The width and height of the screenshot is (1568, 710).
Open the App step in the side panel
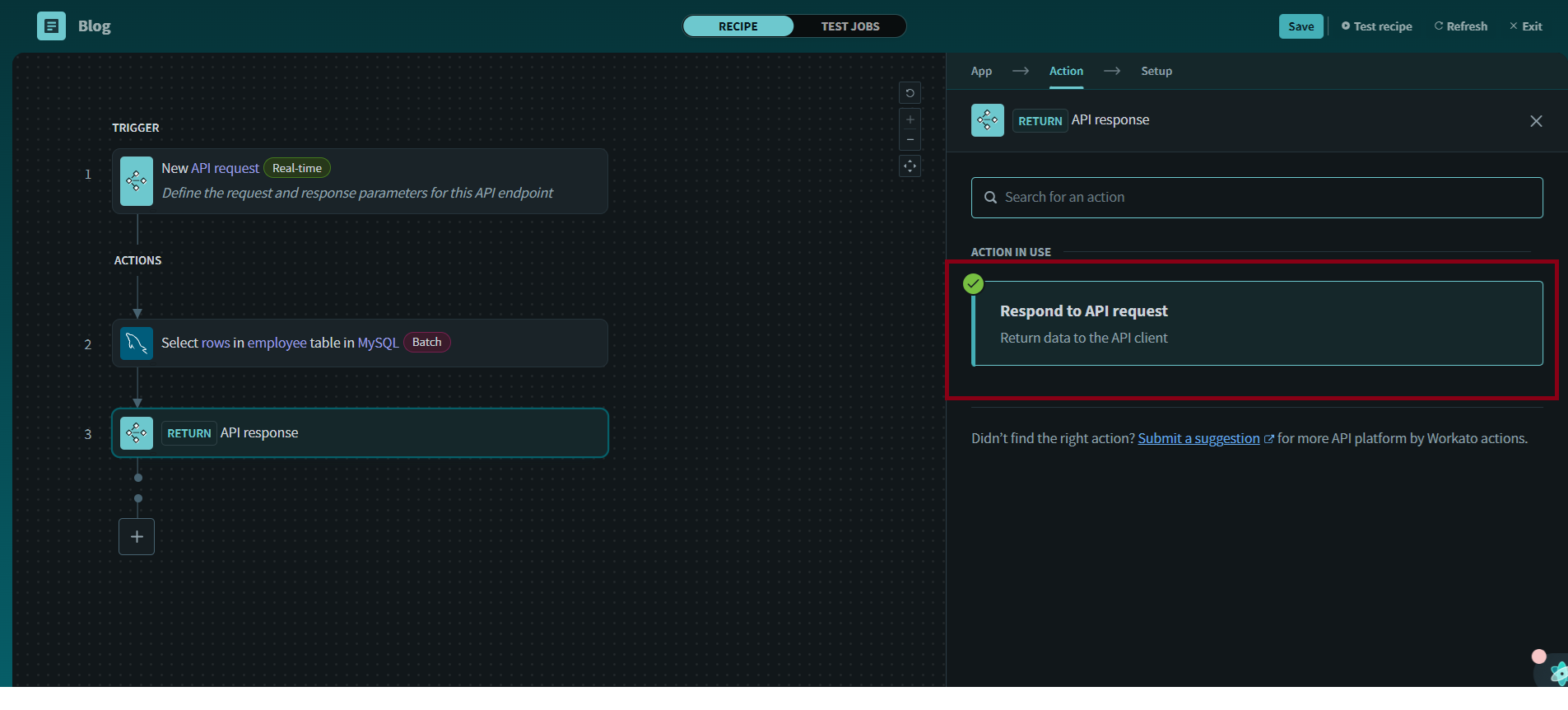pyautogui.click(x=981, y=71)
